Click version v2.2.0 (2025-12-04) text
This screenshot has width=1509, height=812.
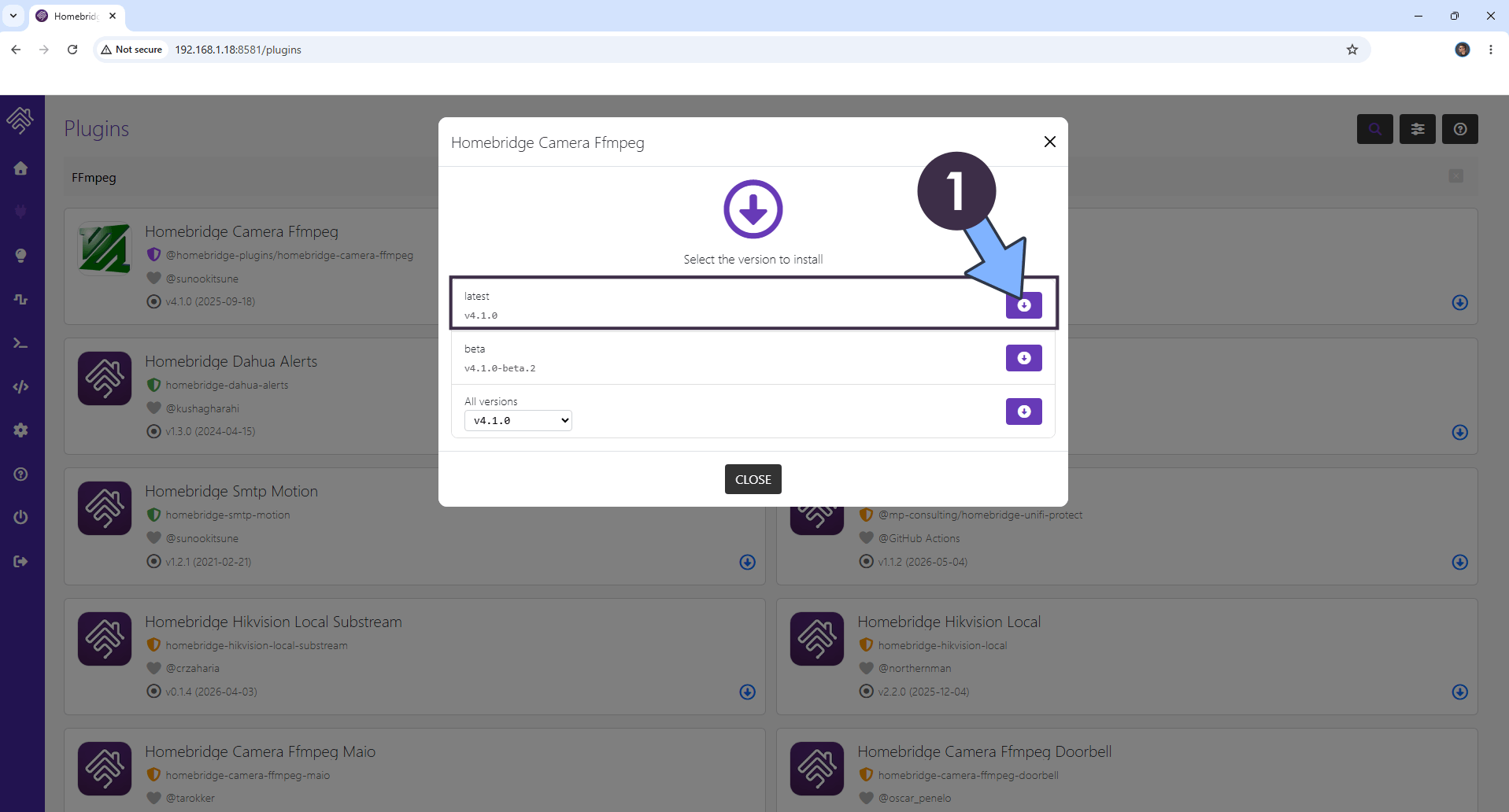coord(923,692)
